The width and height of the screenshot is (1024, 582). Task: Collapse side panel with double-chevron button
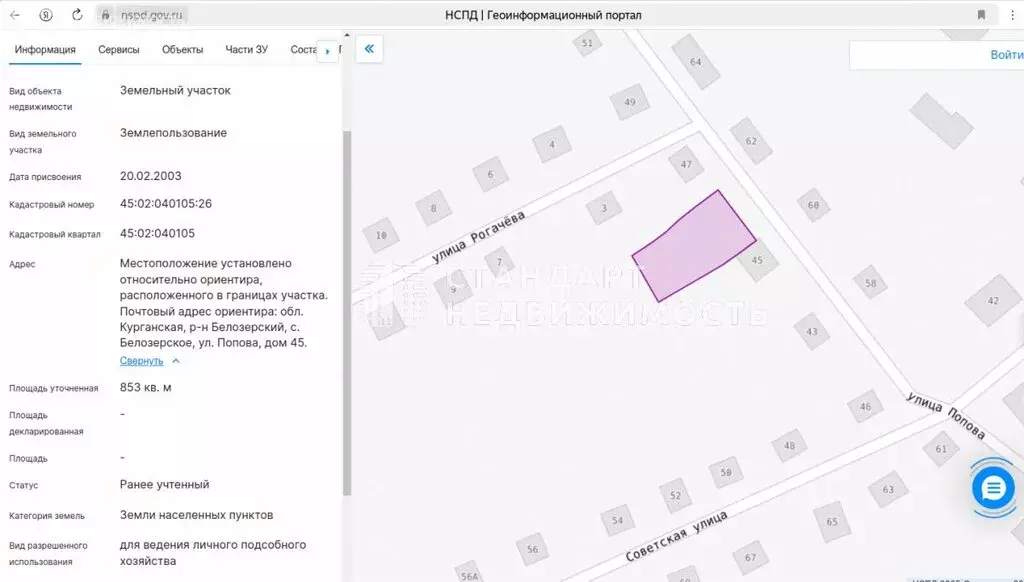coord(369,49)
